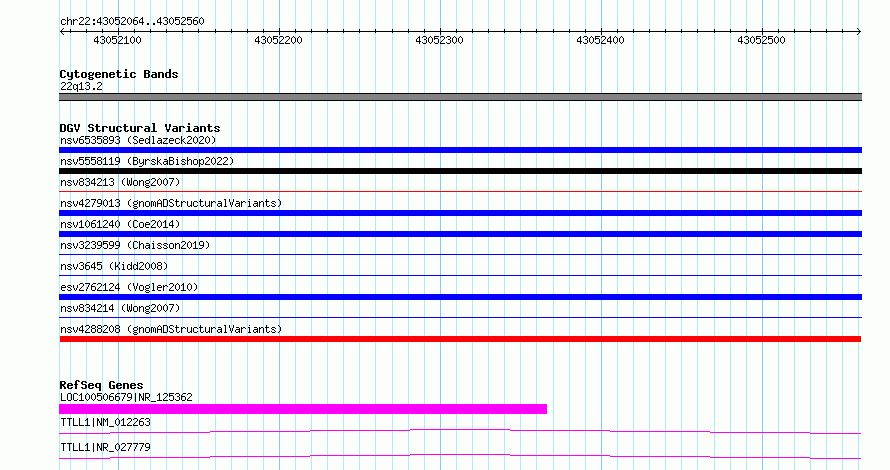Click the blue bar under nsv6535893
The image size is (890, 470).
click(460, 150)
